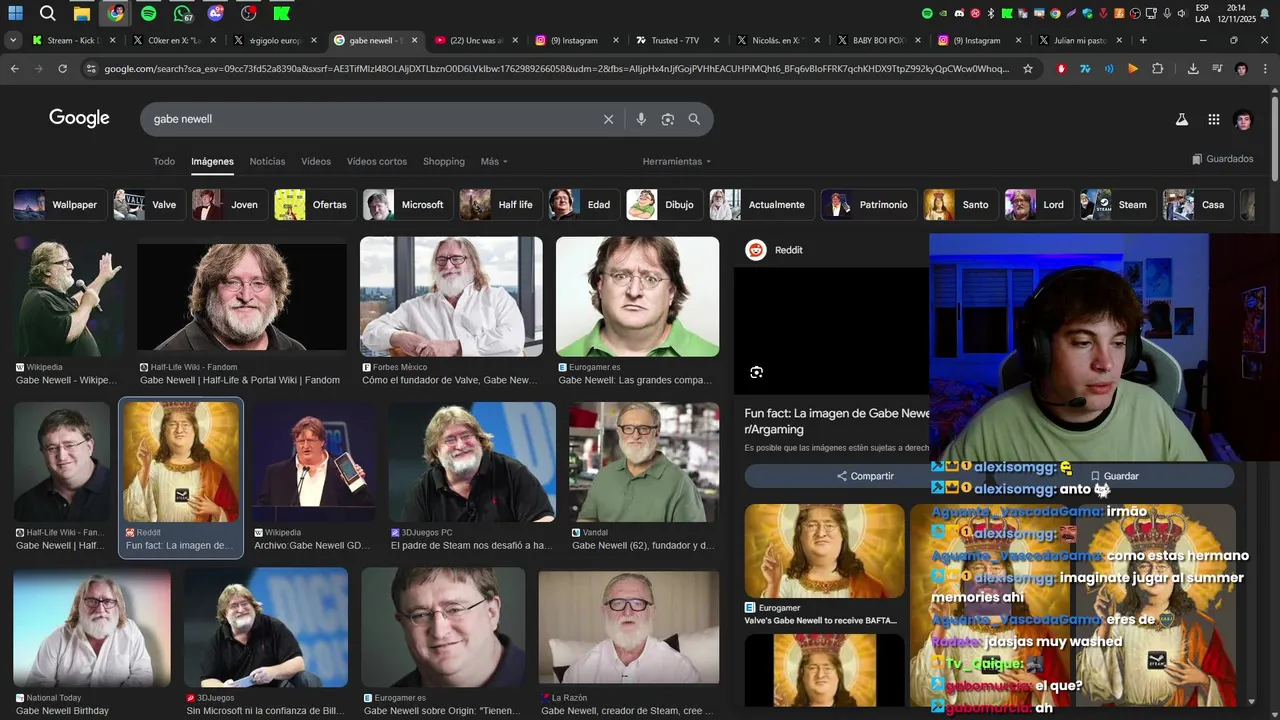Screen dimensions: 1280x720
Task: Click the Guardar save button
Action: pos(1113,476)
